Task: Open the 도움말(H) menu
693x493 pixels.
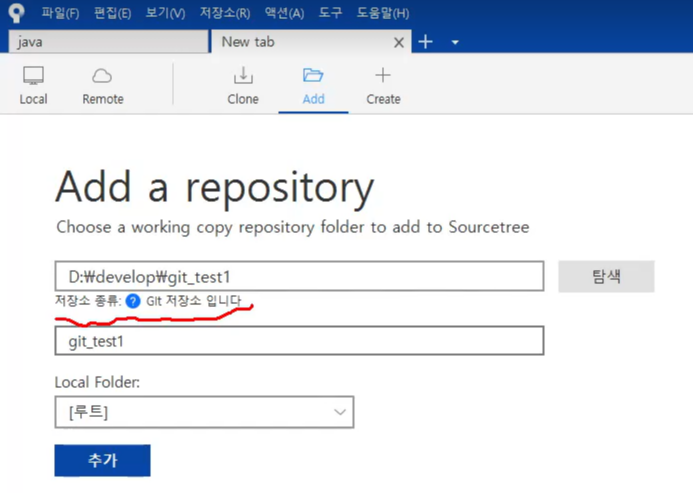Action: 383,13
